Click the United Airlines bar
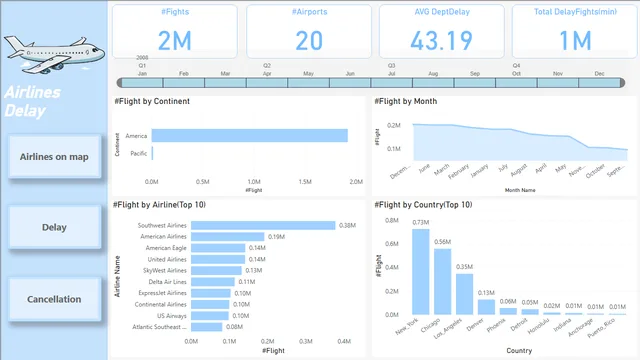This screenshot has height=360, width=640. (218, 259)
